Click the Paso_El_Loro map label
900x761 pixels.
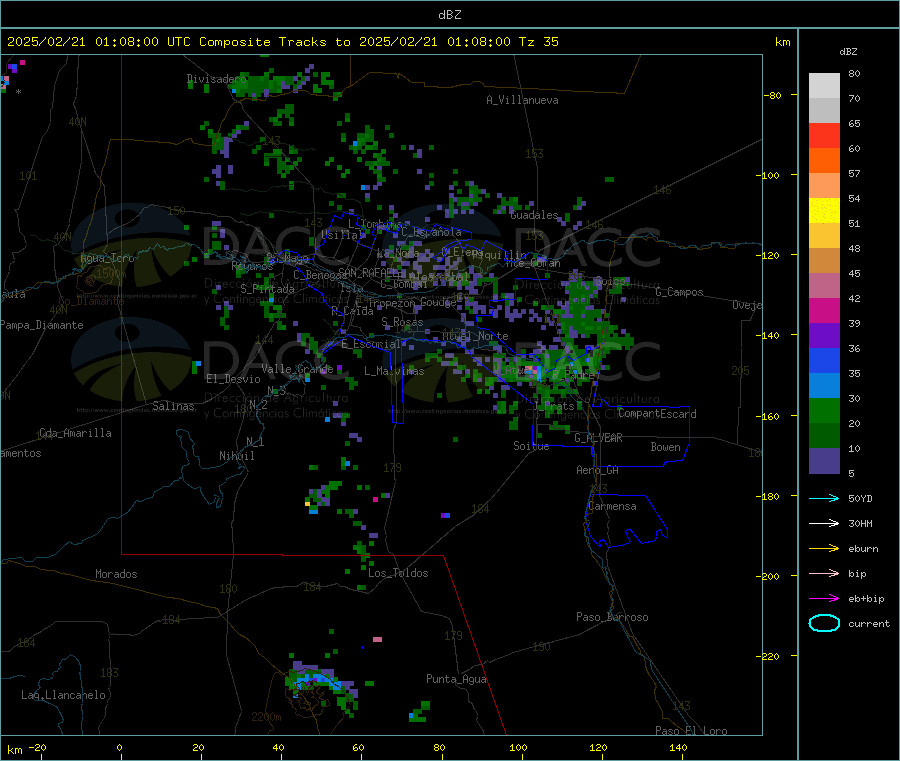[x=691, y=731]
